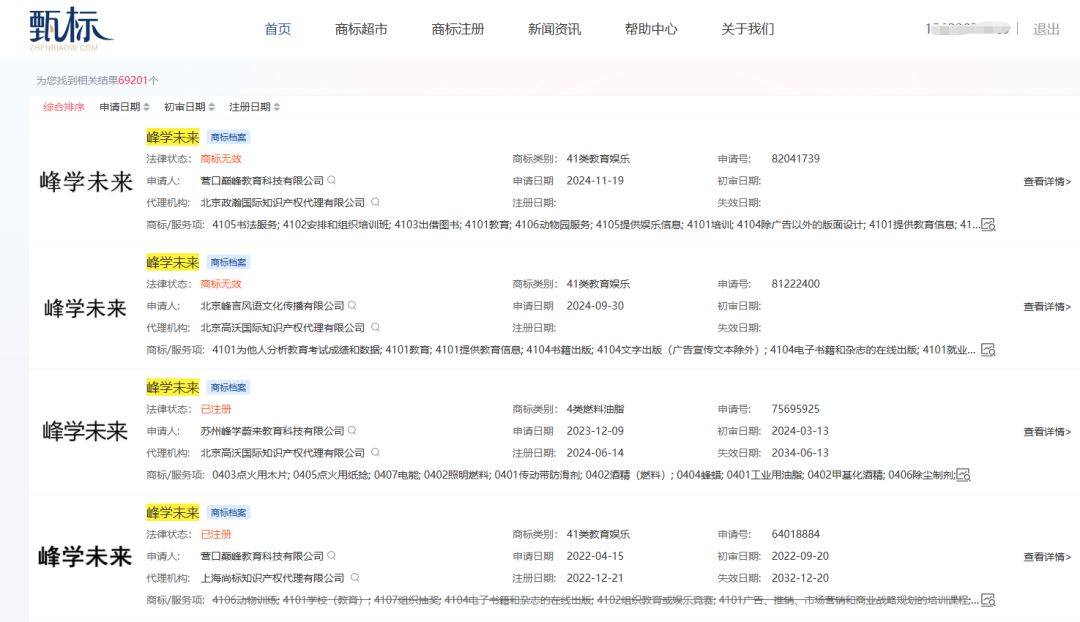Click result count 69201
The image size is (1080, 622).
[133, 80]
